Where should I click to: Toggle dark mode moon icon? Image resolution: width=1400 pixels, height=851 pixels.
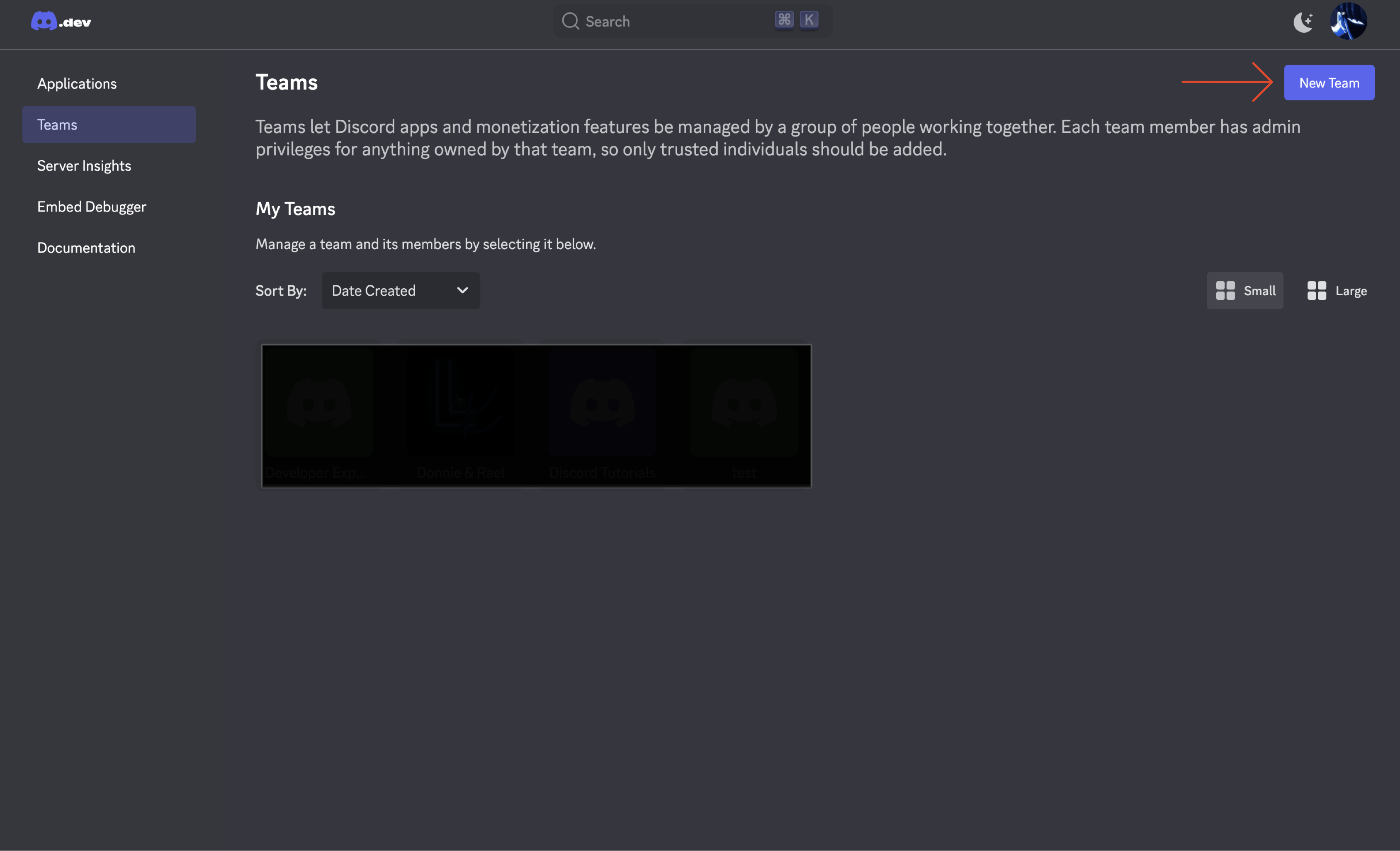click(x=1303, y=22)
